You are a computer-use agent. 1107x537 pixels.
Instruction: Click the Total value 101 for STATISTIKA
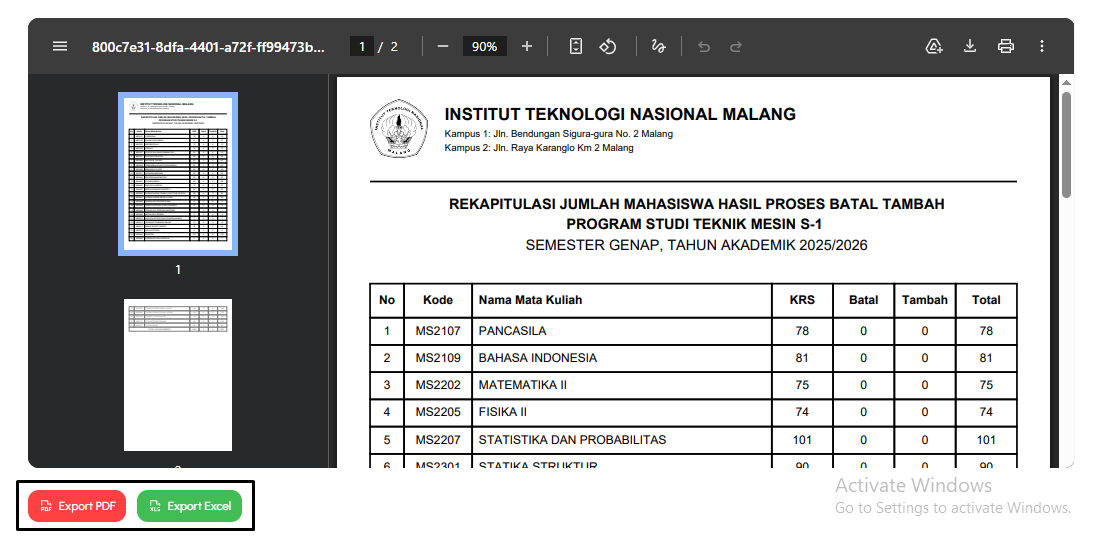coord(986,440)
